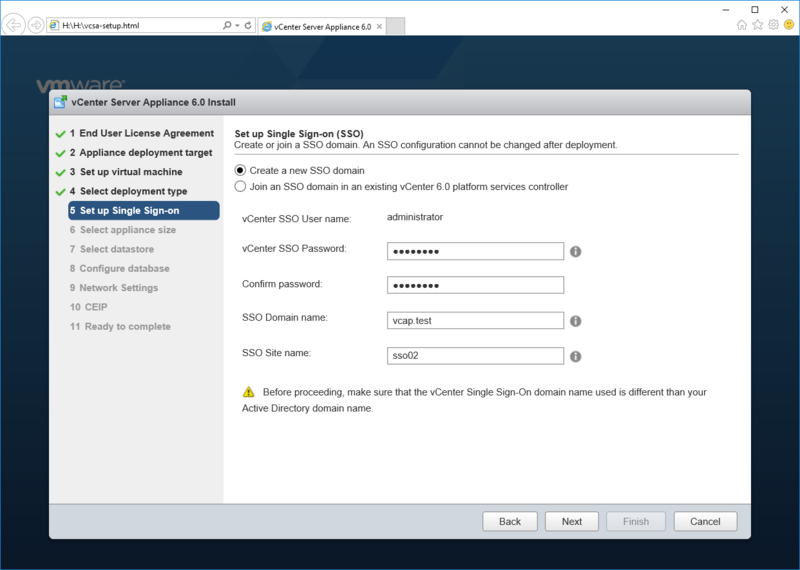Click step 9 Network Settings
Image resolution: width=800 pixels, height=570 pixels.
tap(114, 288)
